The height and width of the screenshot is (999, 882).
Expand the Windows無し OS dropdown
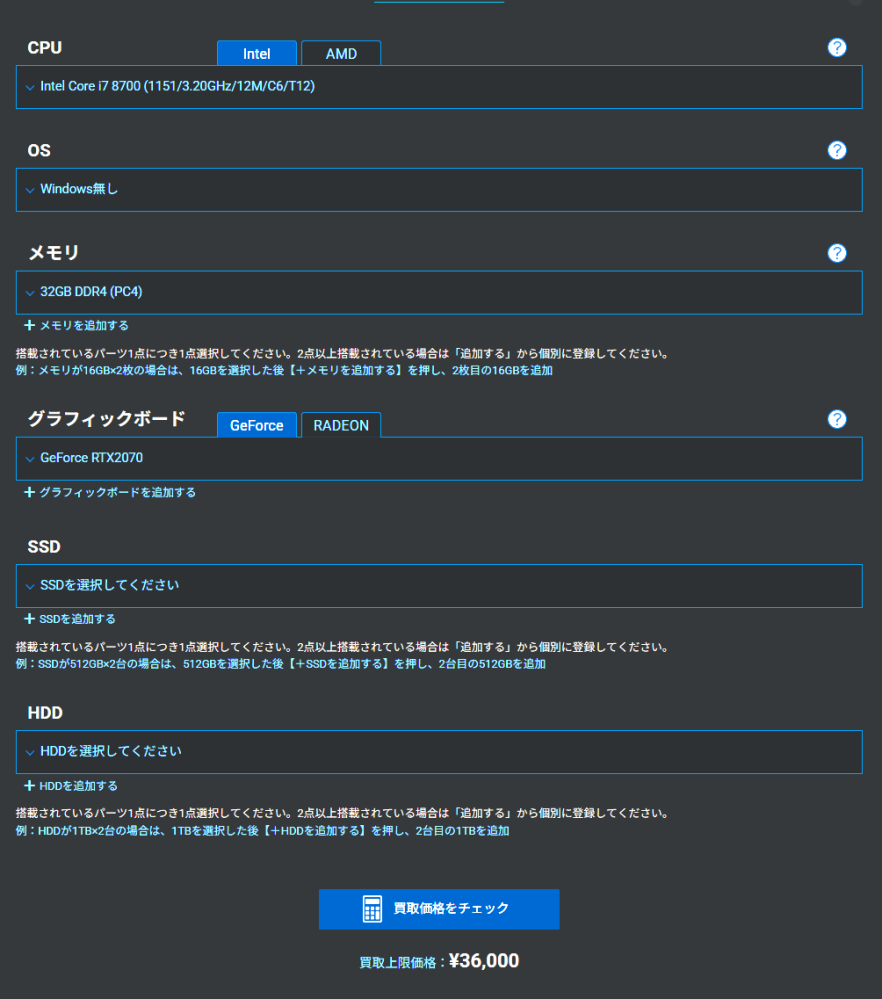(439, 190)
